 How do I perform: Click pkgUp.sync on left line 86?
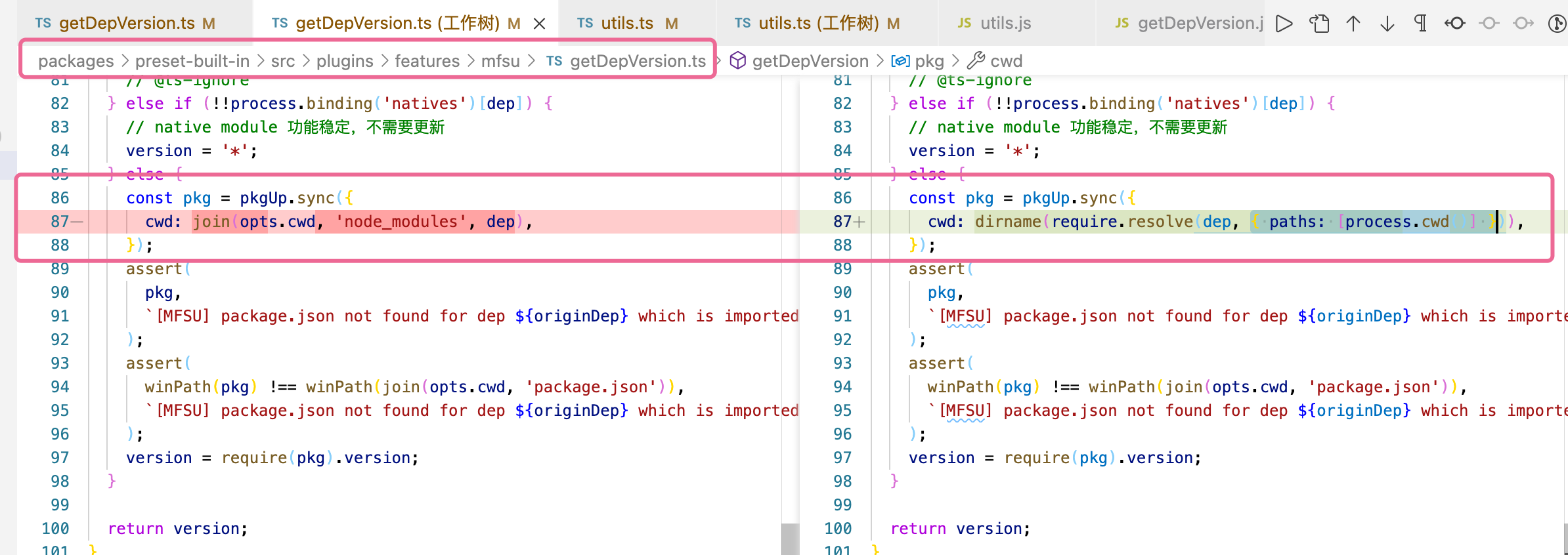click(287, 198)
